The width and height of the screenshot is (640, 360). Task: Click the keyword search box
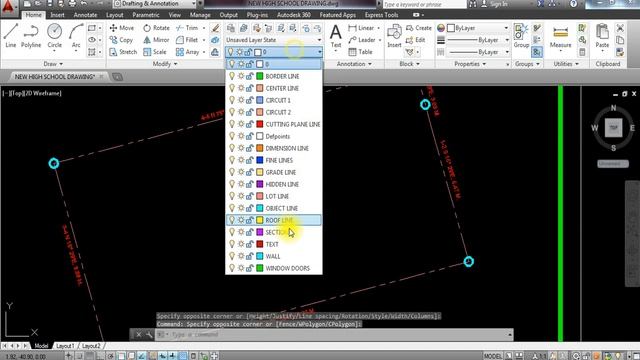click(424, 4)
